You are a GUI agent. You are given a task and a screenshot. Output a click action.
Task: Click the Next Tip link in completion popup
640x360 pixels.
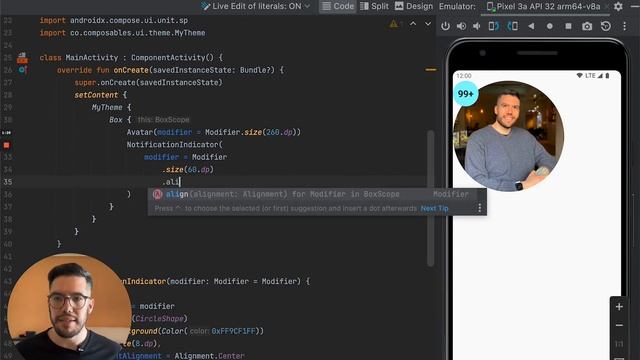[434, 209]
